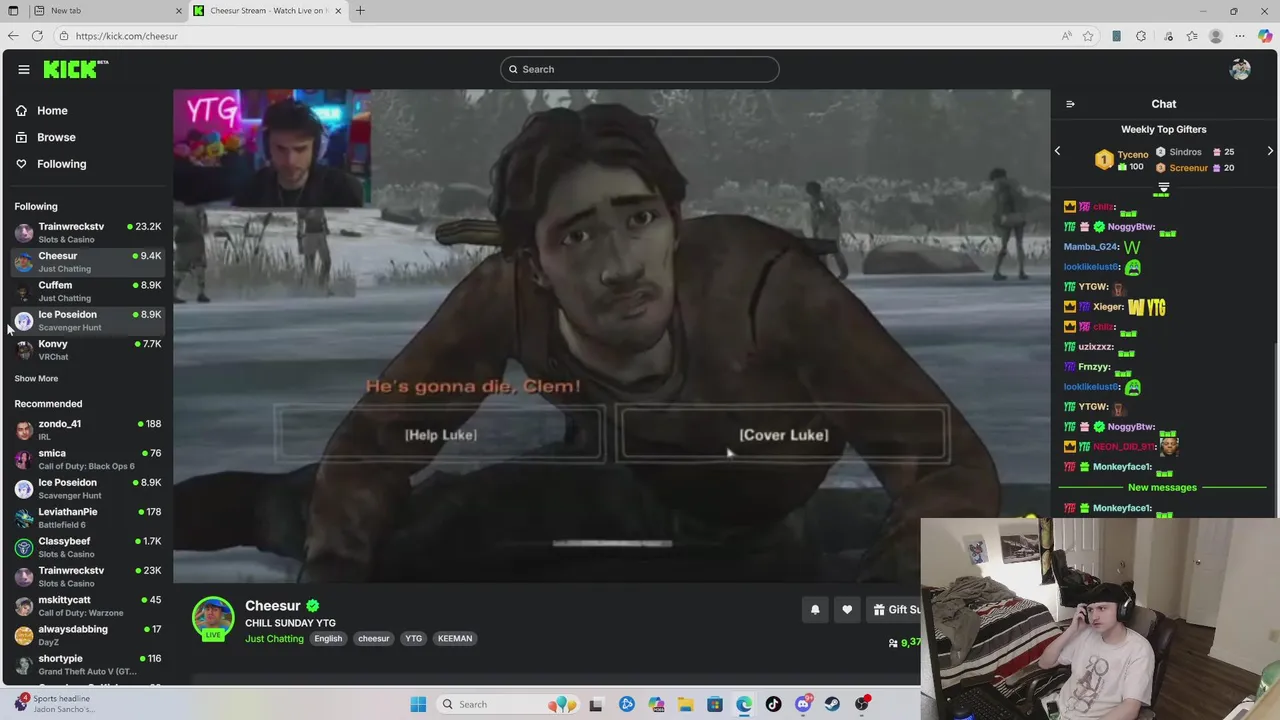Open Steam from taskbar

point(832,704)
